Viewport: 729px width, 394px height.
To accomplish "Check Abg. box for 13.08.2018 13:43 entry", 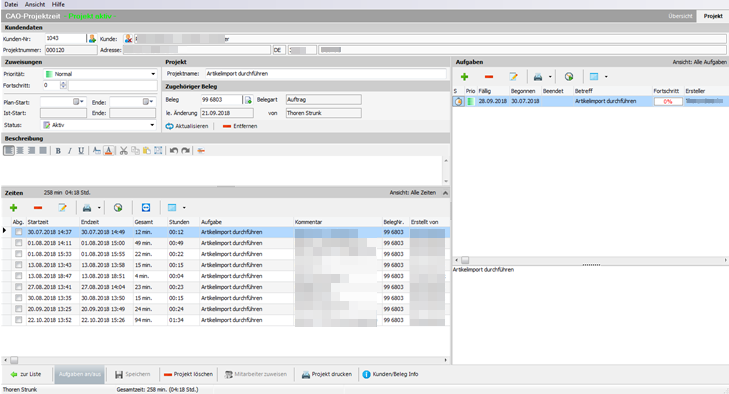I will [x=18, y=265].
